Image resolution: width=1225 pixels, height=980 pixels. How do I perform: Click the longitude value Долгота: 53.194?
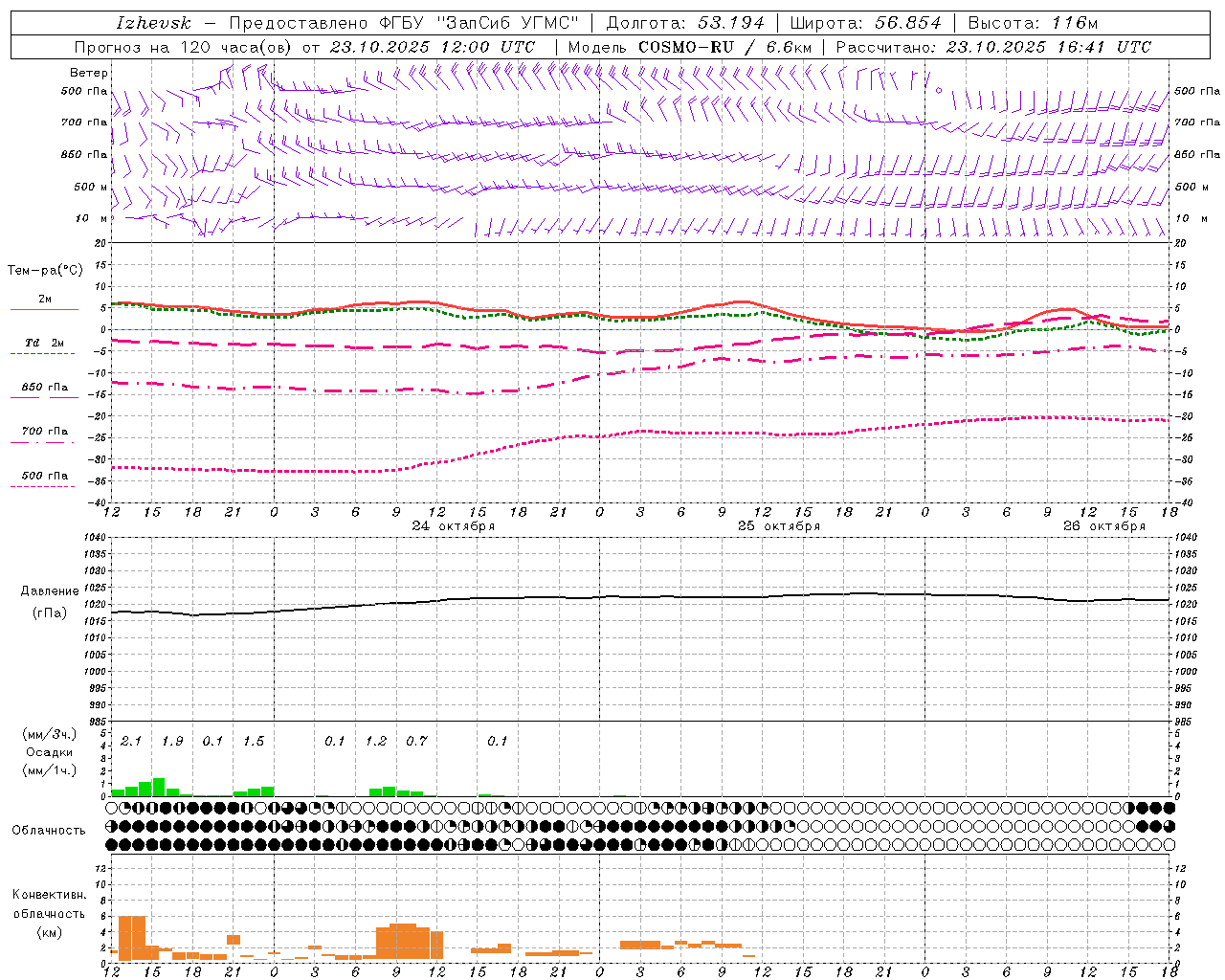tap(685, 23)
